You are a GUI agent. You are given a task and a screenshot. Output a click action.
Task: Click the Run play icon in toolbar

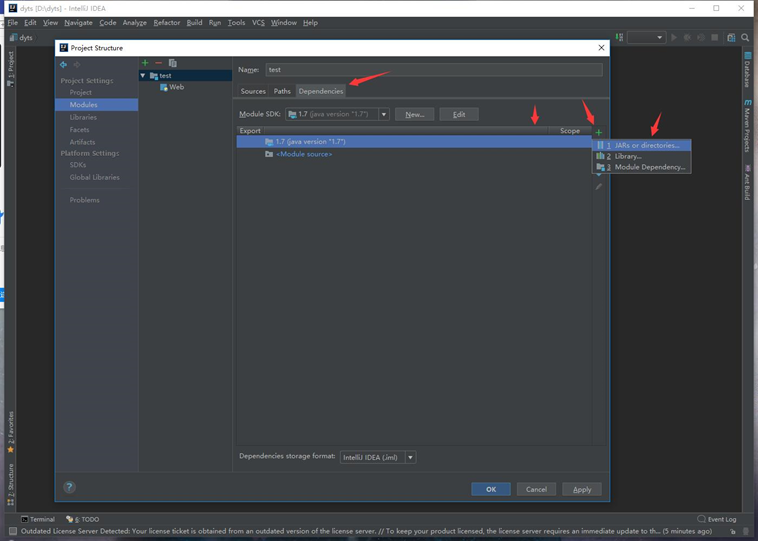674,38
